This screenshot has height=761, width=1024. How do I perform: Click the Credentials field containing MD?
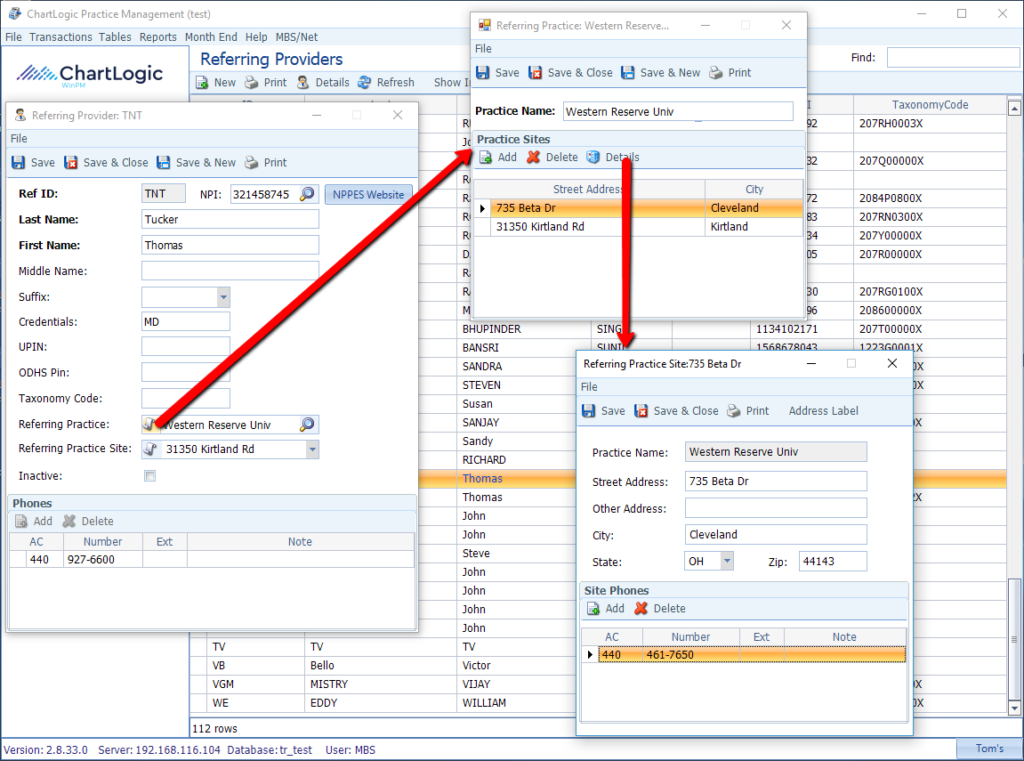pyautogui.click(x=185, y=321)
